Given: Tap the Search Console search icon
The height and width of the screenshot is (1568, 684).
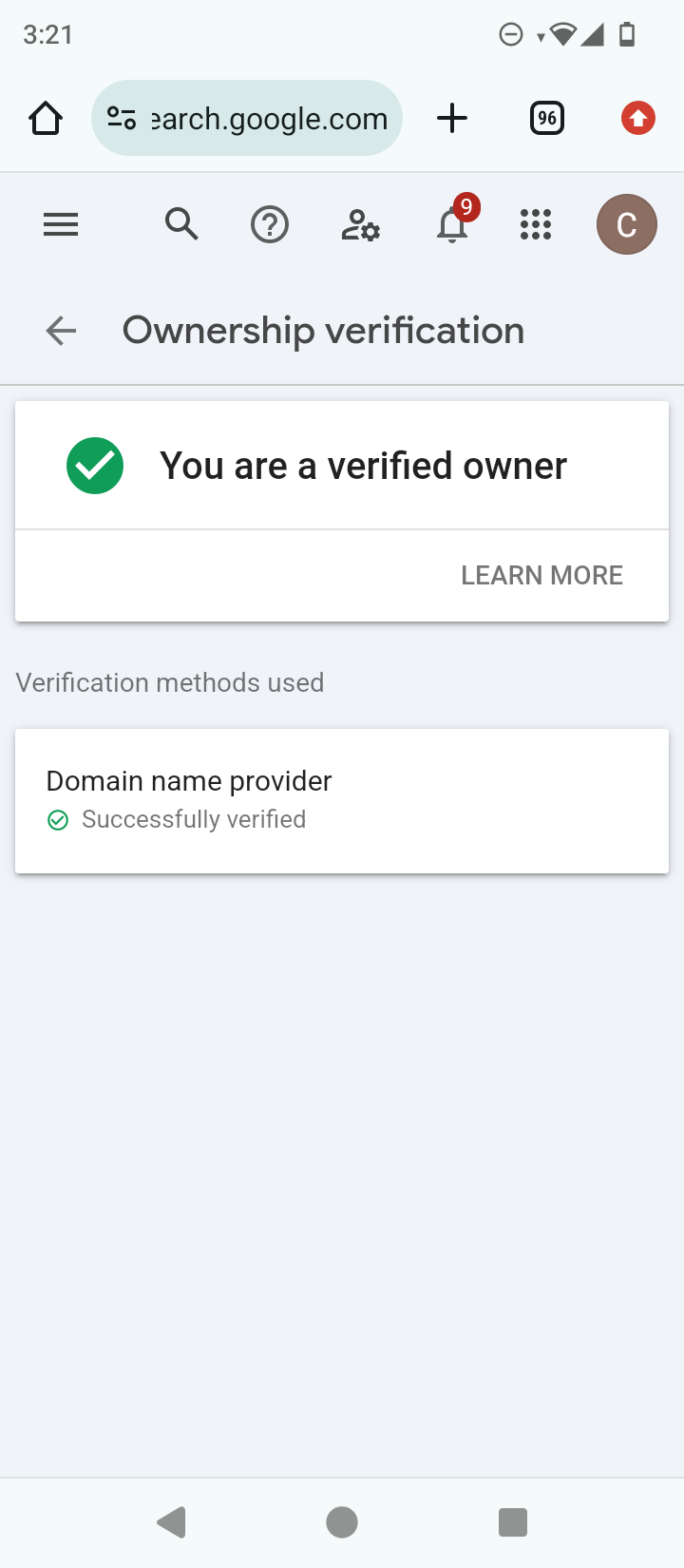Looking at the screenshot, I should (x=180, y=225).
